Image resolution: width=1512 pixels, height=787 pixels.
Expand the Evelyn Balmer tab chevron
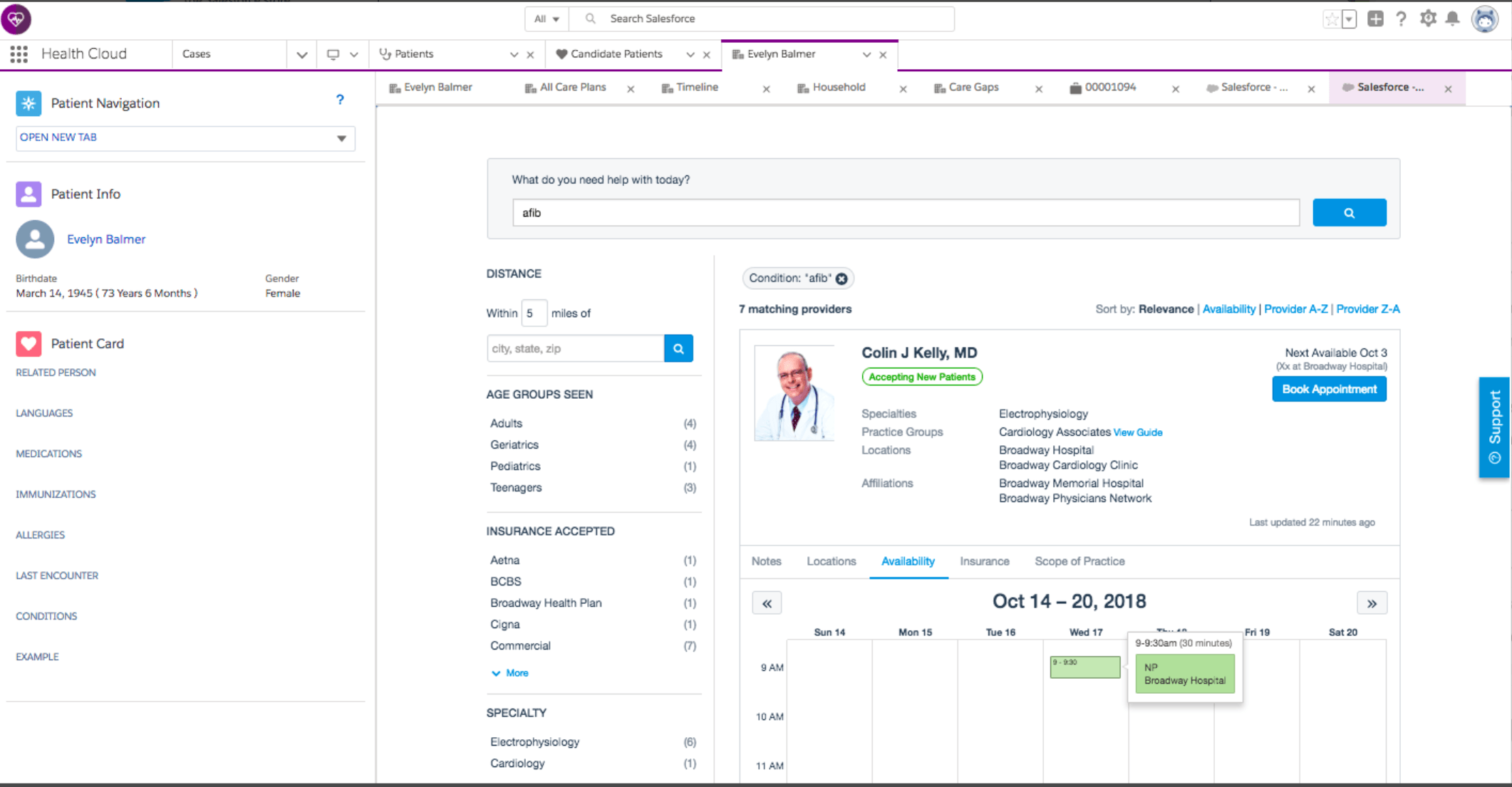tap(866, 55)
